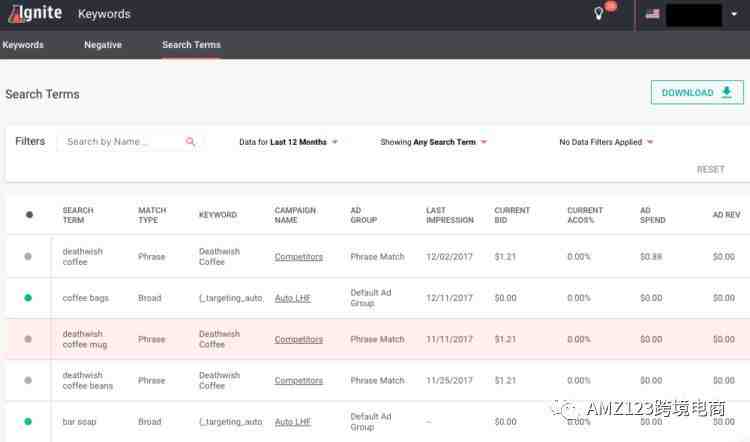750x442 pixels.
Task: Toggle status dot for coffee bags row
Action: [x=28, y=298]
